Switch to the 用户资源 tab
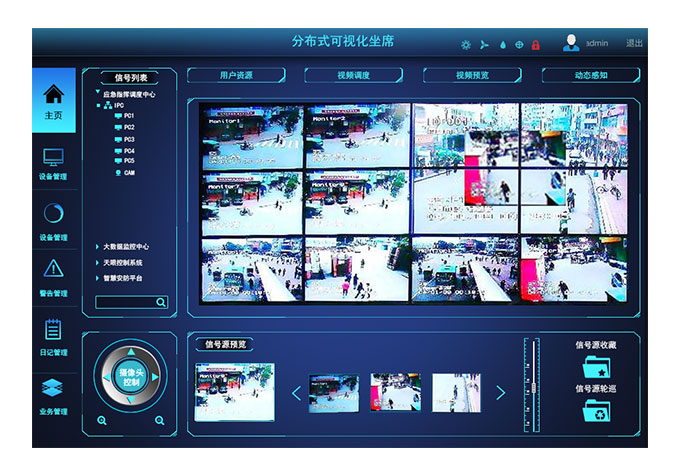The width and height of the screenshot is (680, 475). point(236,75)
